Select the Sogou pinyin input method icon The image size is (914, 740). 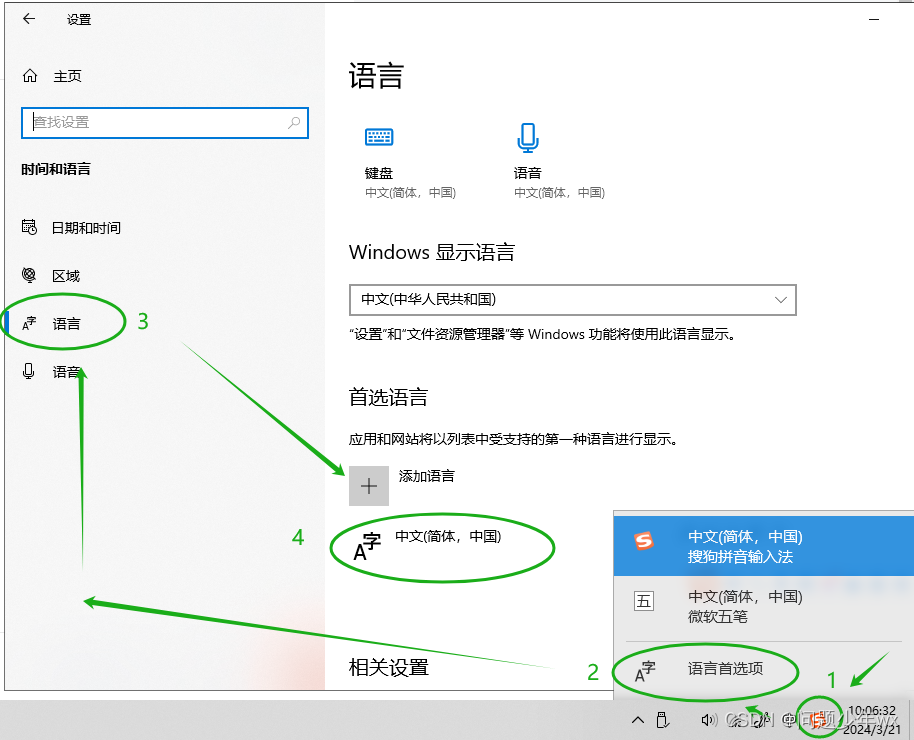(x=644, y=541)
